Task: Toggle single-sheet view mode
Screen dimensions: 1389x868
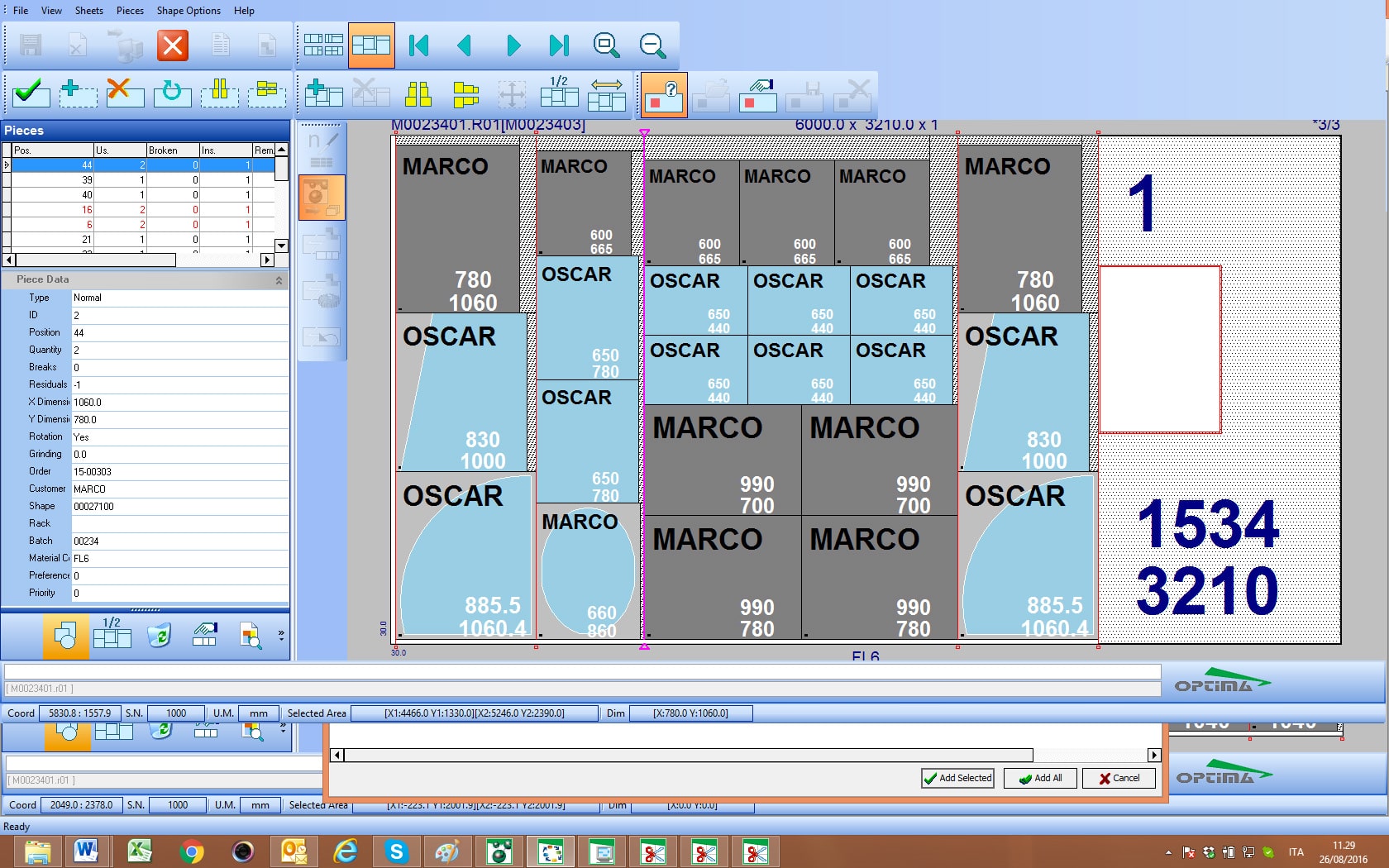Action: tap(371, 45)
